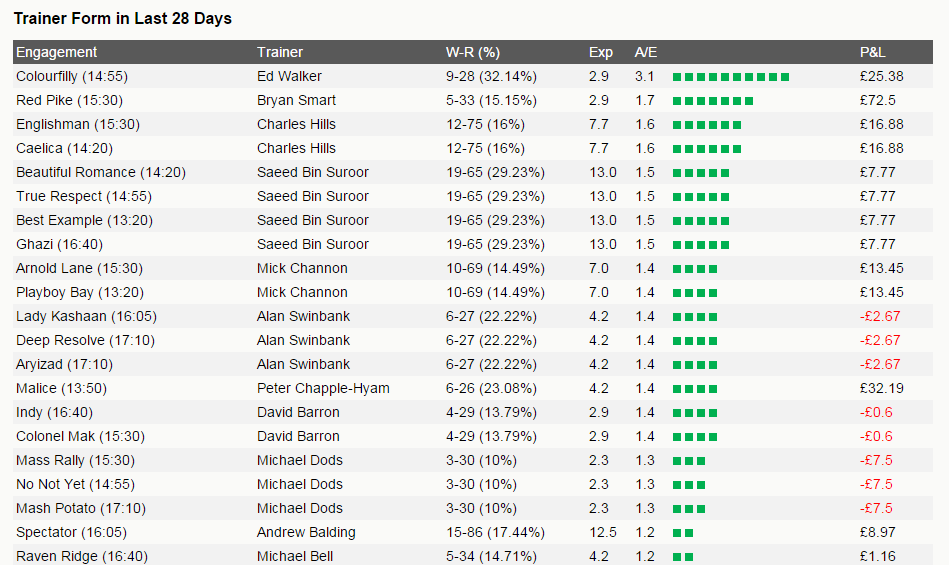This screenshot has height=565, width=949.
Task: Click the Engagement column header
Action: coord(56,52)
